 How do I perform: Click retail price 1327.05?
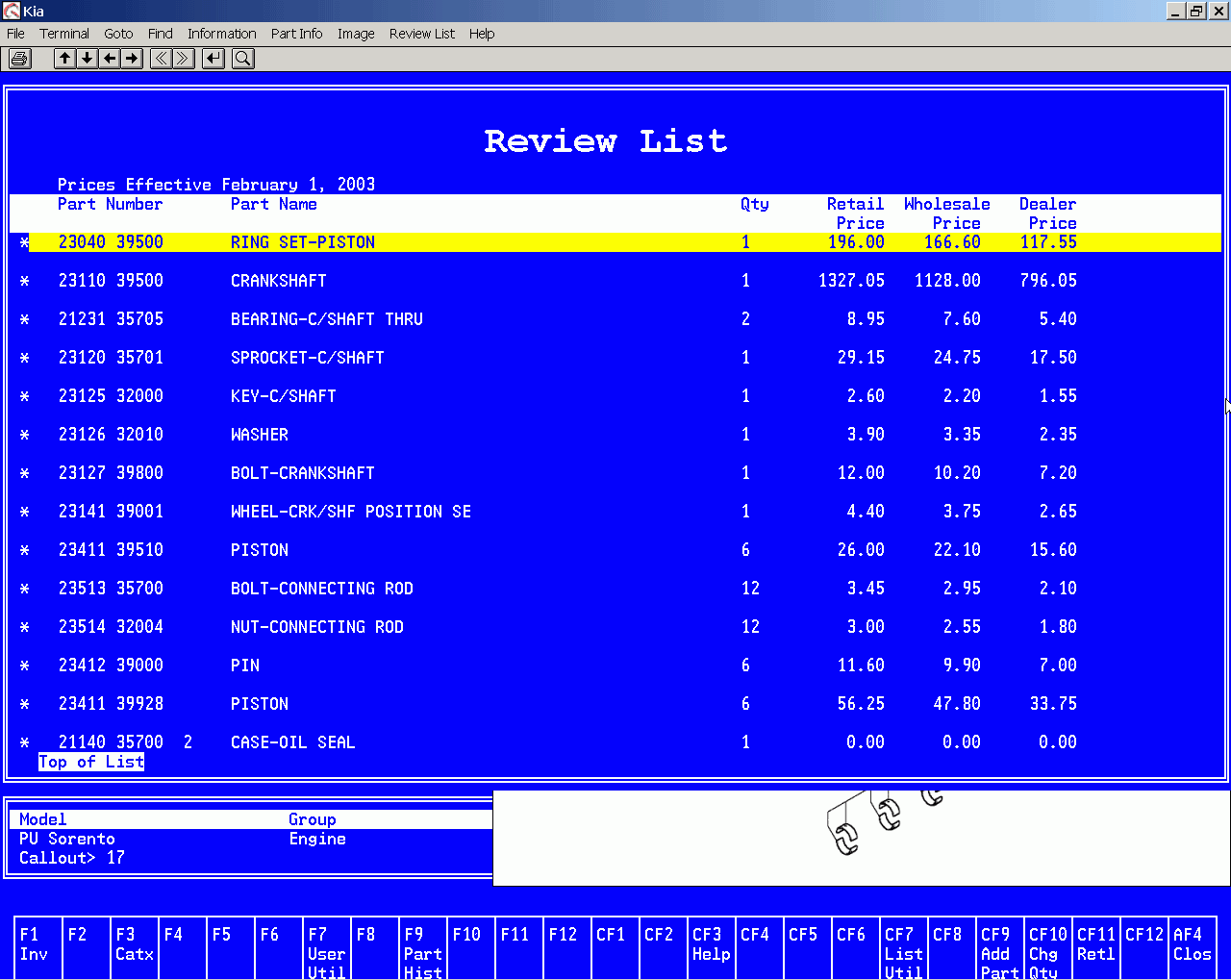click(x=851, y=281)
